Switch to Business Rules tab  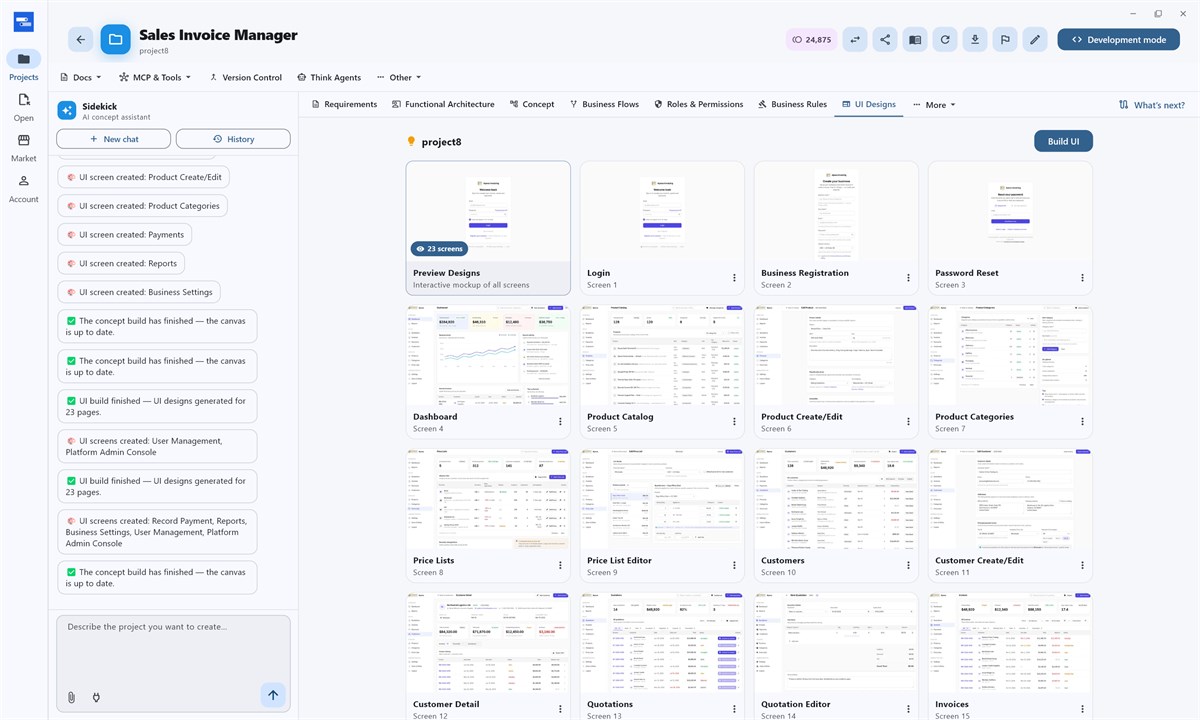(x=792, y=104)
